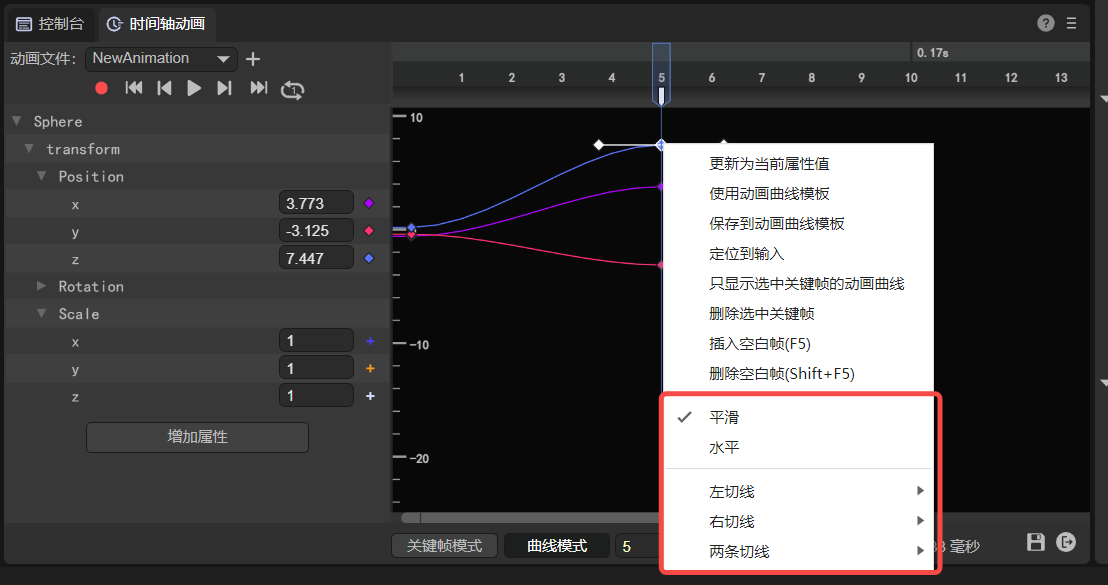Screen dimensions: 1108x585
Task: Jump to the first frame
Action: tap(133, 88)
